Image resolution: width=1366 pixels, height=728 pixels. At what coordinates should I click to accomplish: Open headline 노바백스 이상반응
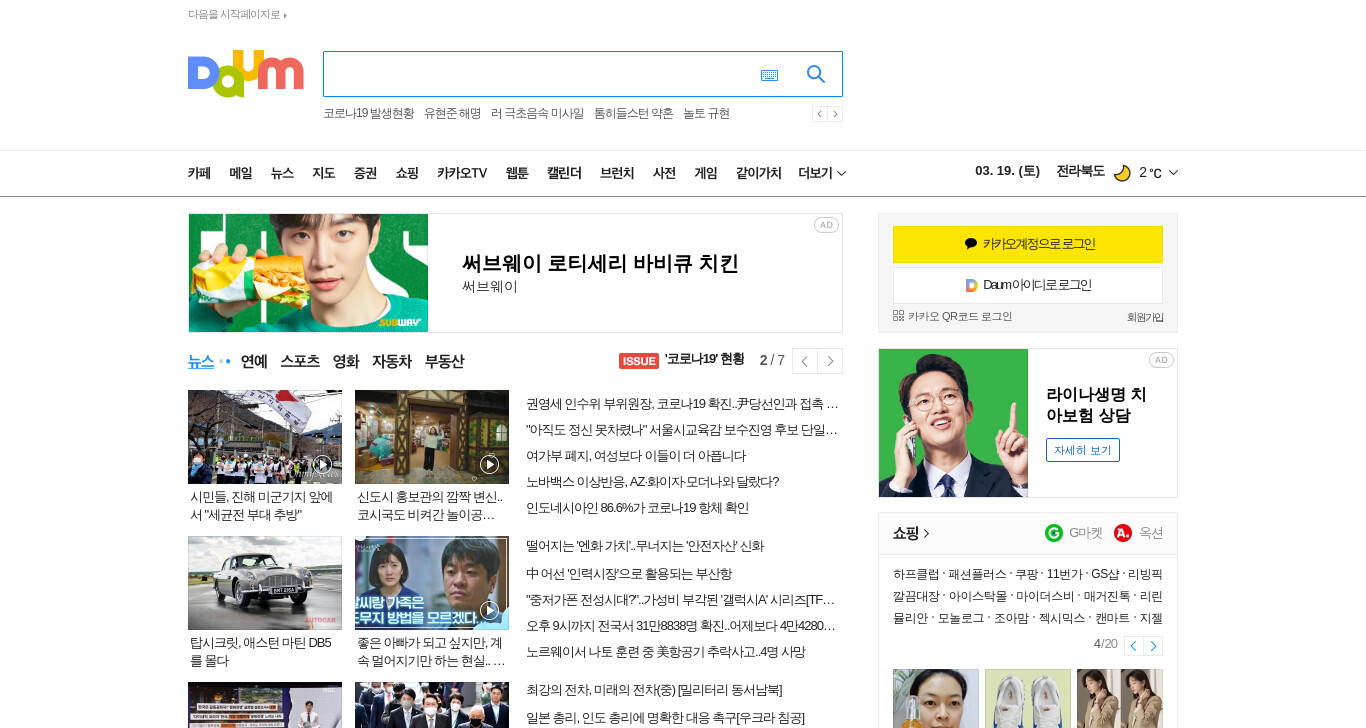coord(652,482)
